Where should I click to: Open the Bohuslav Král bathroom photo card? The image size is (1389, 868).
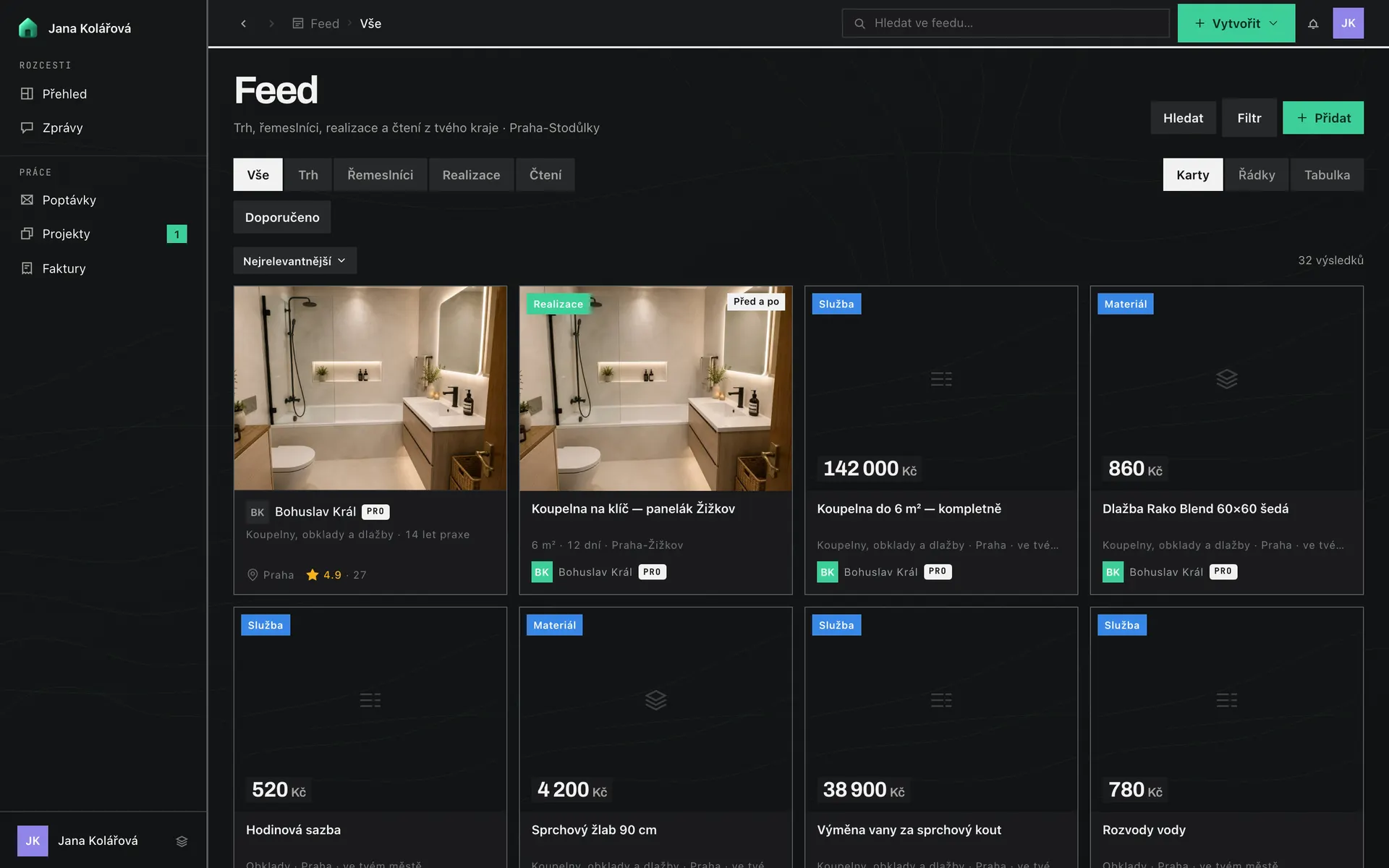(370, 388)
